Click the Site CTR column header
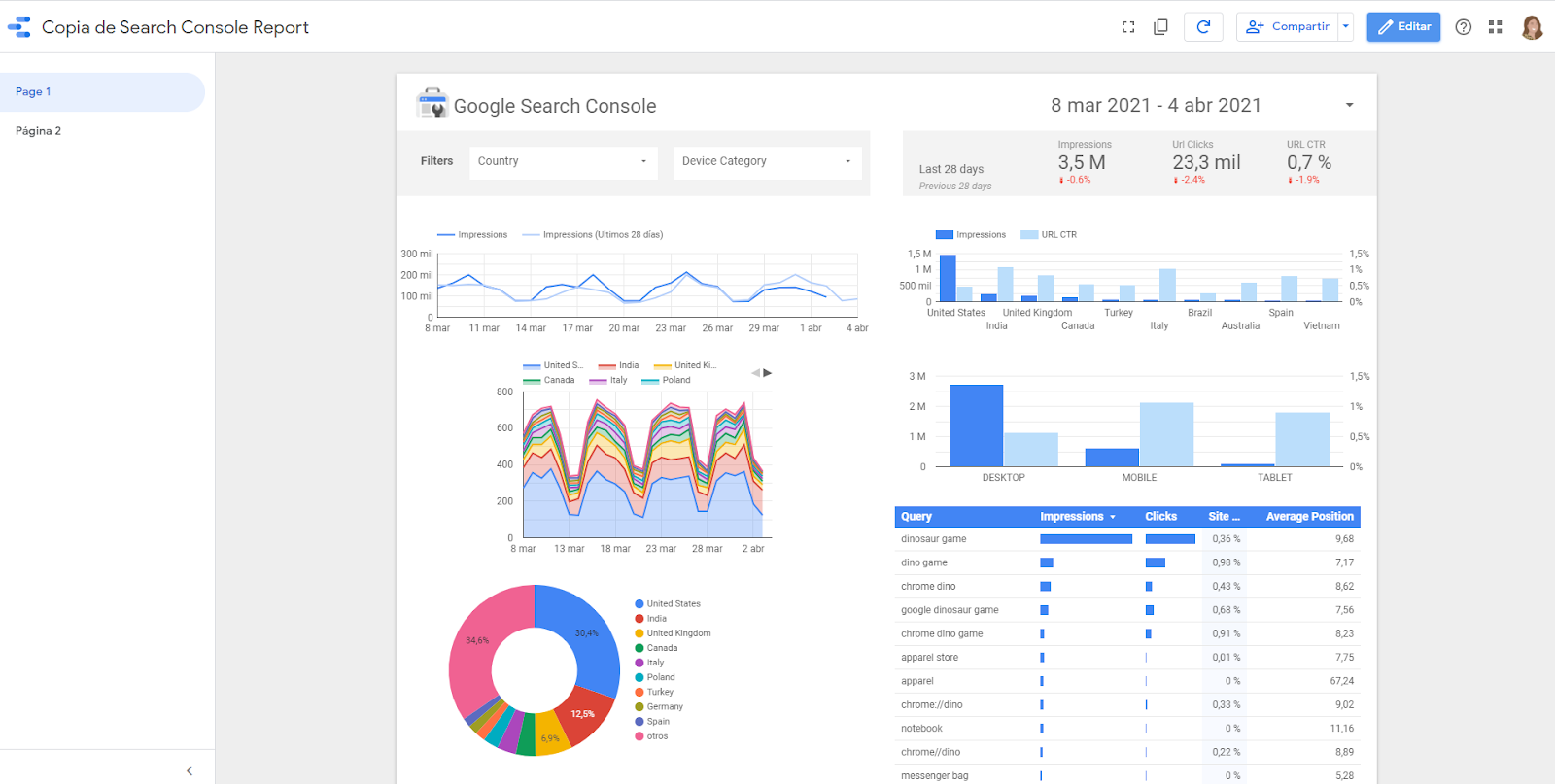The width and height of the screenshot is (1555, 784). (x=1224, y=517)
